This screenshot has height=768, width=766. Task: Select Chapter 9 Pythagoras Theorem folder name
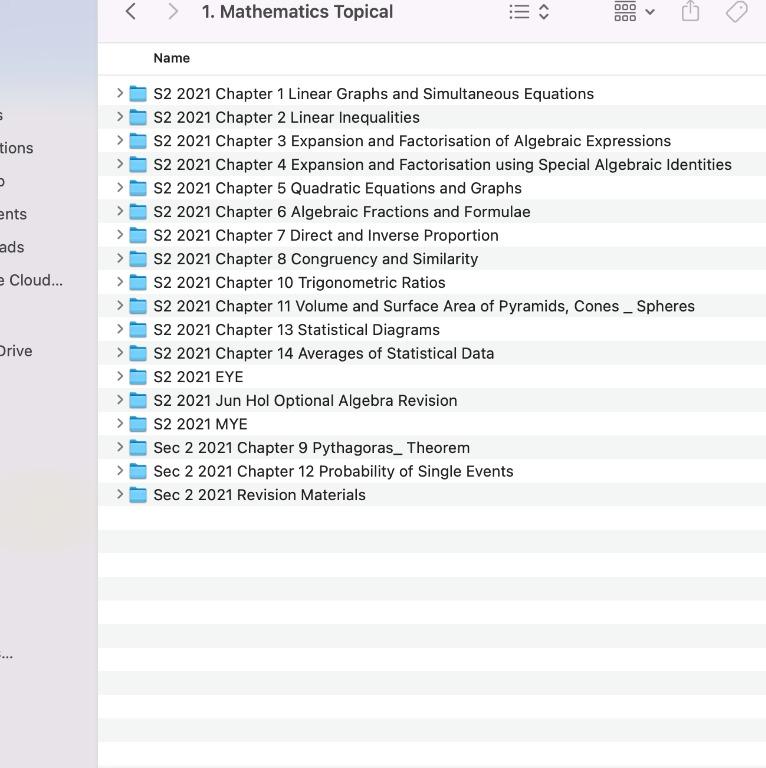point(311,448)
